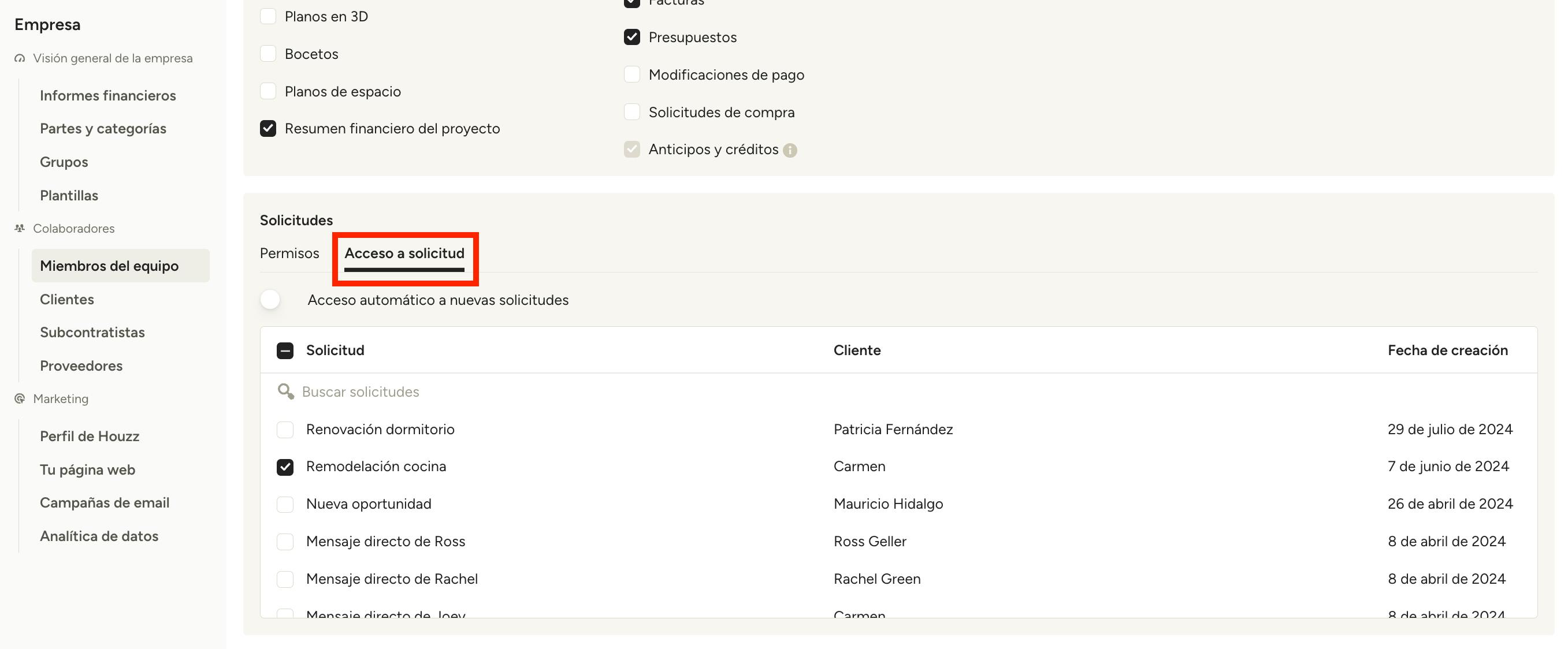This screenshot has width=1568, height=649.
Task: Click the Solicitud select-all header checkbox
Action: point(285,350)
